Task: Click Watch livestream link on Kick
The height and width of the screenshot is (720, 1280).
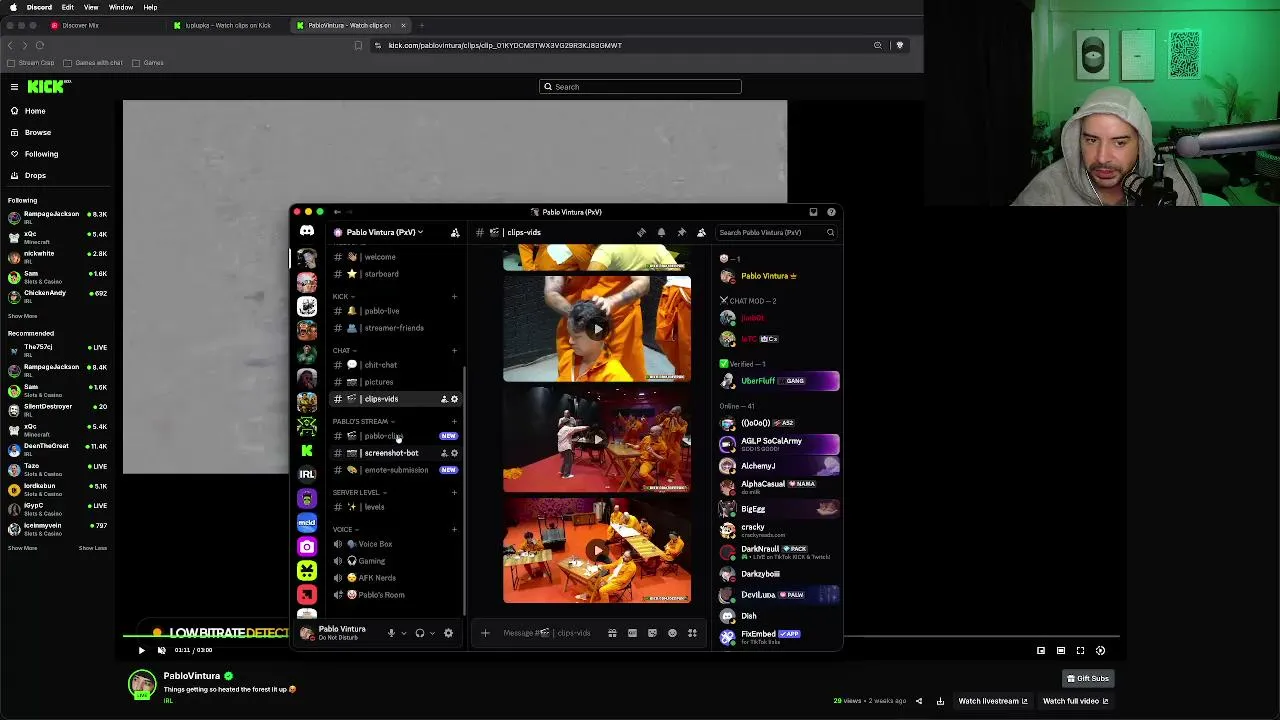Action: click(993, 701)
